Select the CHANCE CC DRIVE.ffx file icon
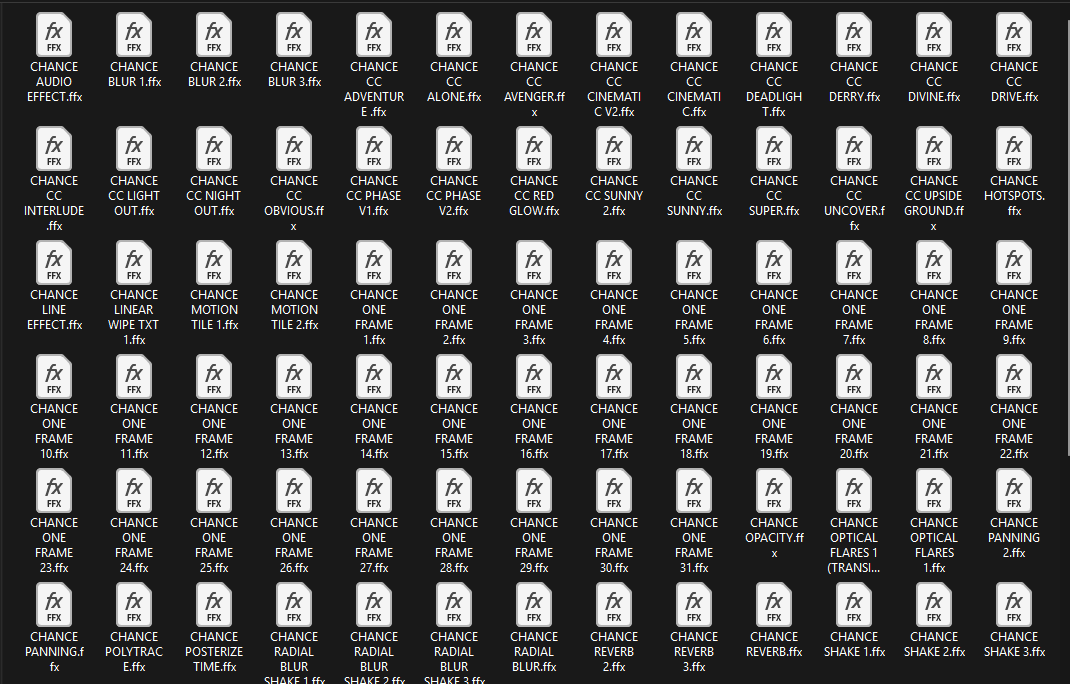Screen dimensions: 1070x684 1014,34
